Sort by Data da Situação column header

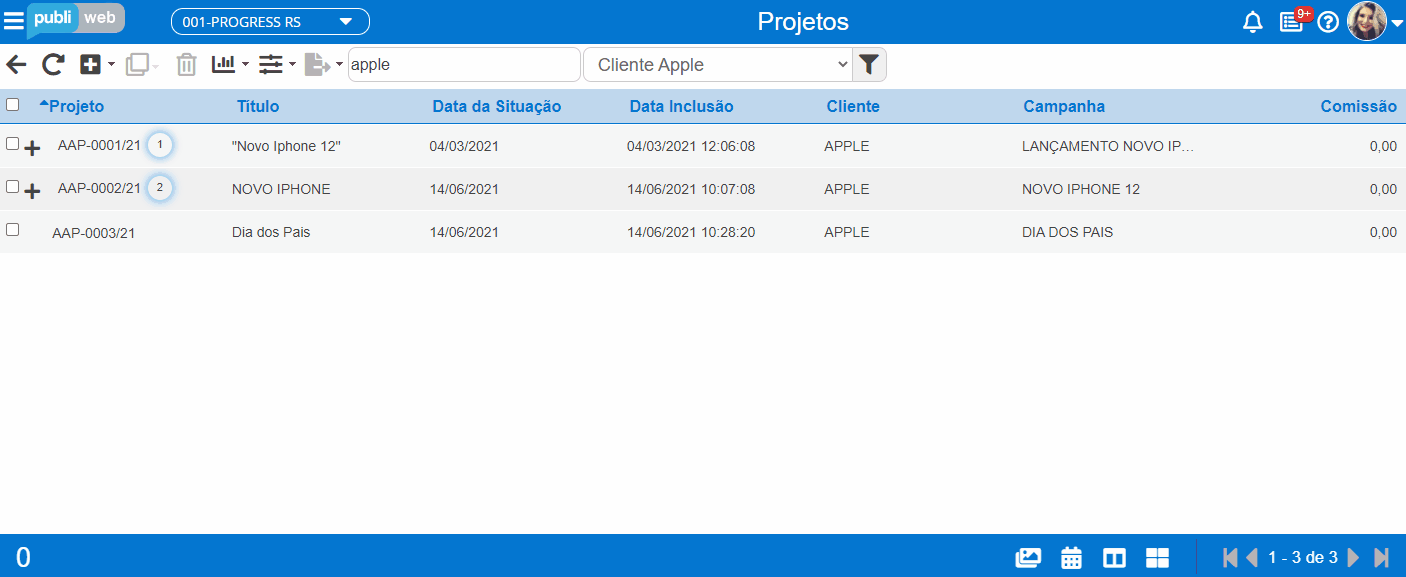pos(497,107)
